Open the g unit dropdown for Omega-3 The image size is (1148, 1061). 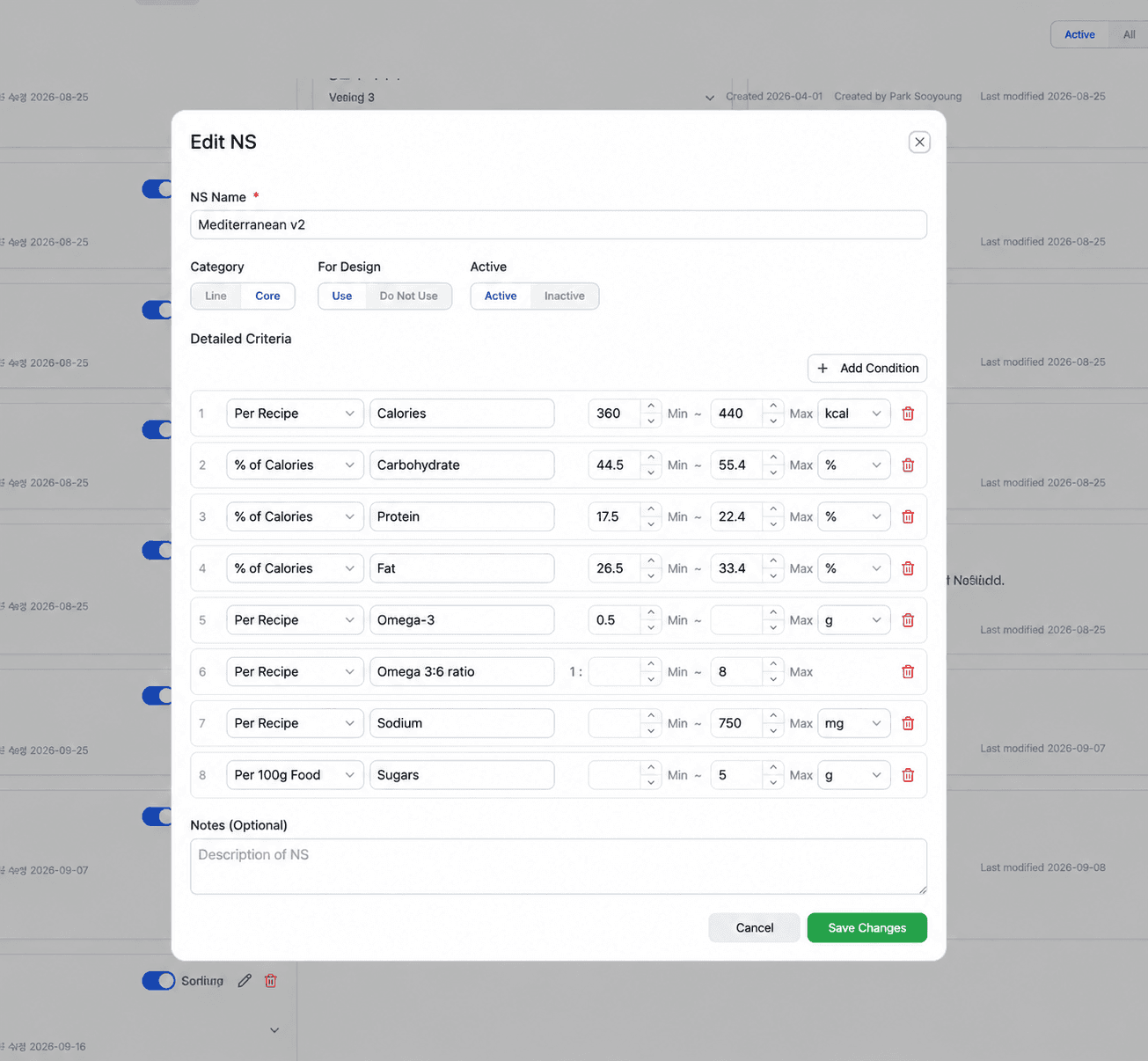coord(854,620)
